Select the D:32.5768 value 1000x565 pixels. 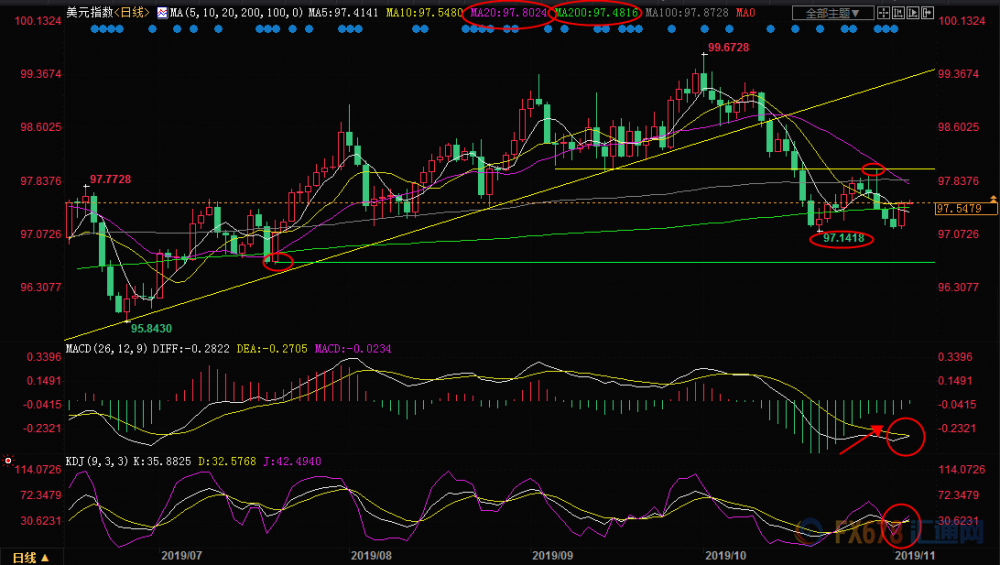227,461
